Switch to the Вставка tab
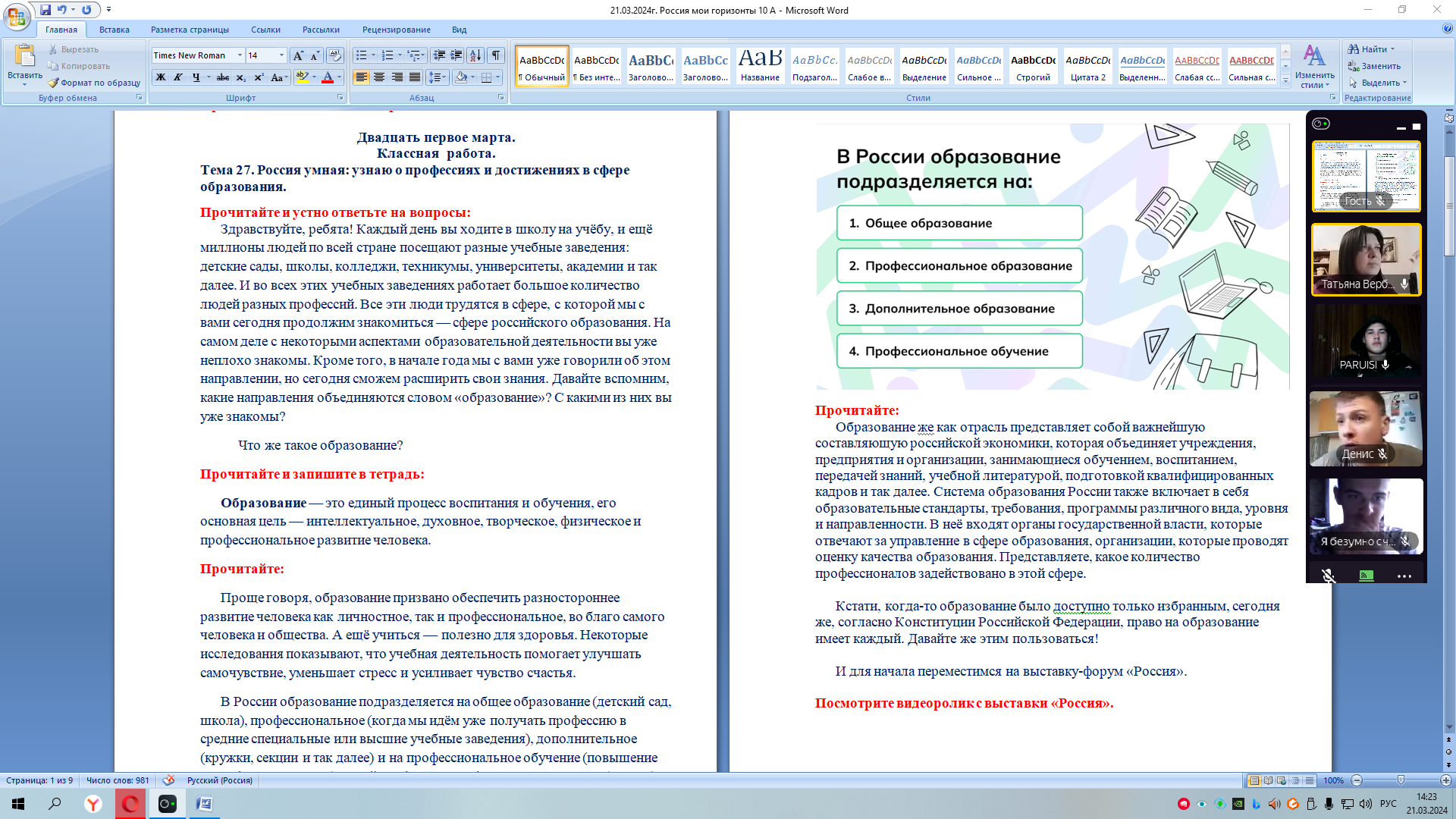Viewport: 1456px width, 819px height. pyautogui.click(x=115, y=30)
